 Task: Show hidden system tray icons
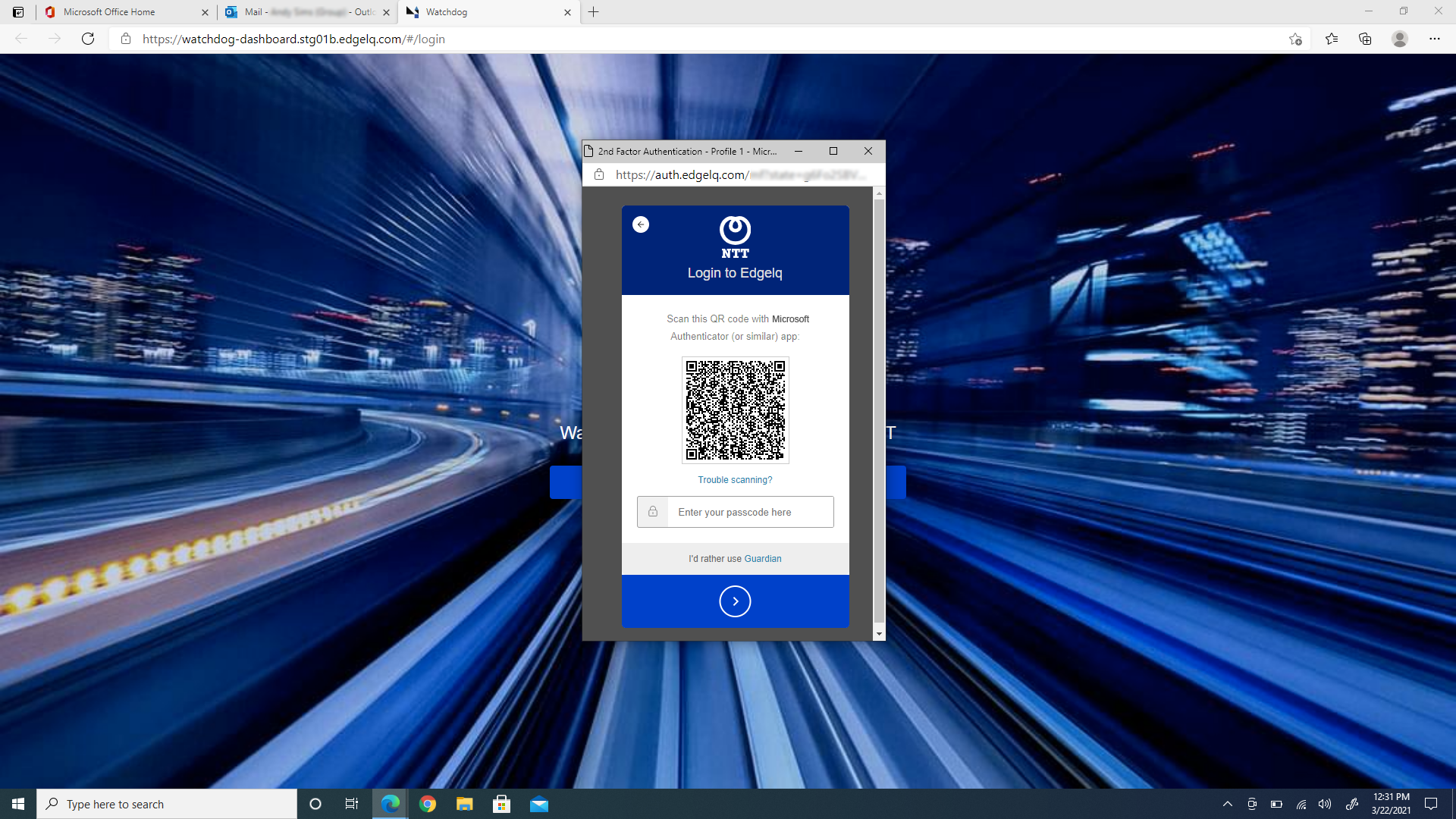1228,804
